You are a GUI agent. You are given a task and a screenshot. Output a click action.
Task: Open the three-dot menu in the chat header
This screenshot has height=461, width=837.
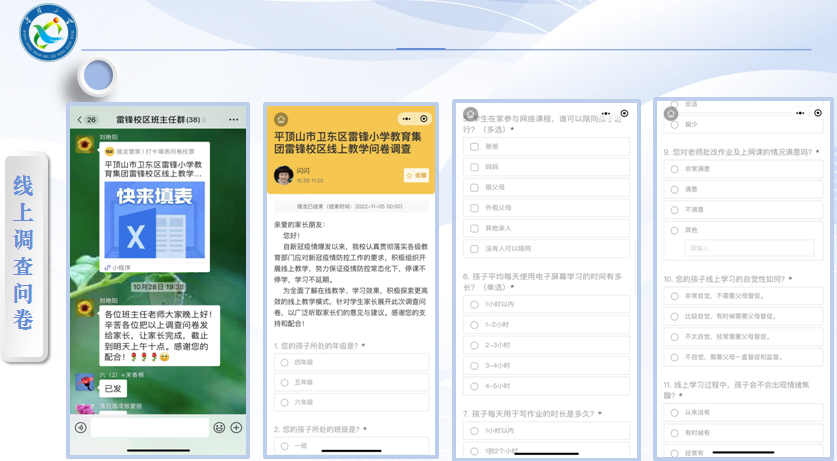click(x=233, y=120)
